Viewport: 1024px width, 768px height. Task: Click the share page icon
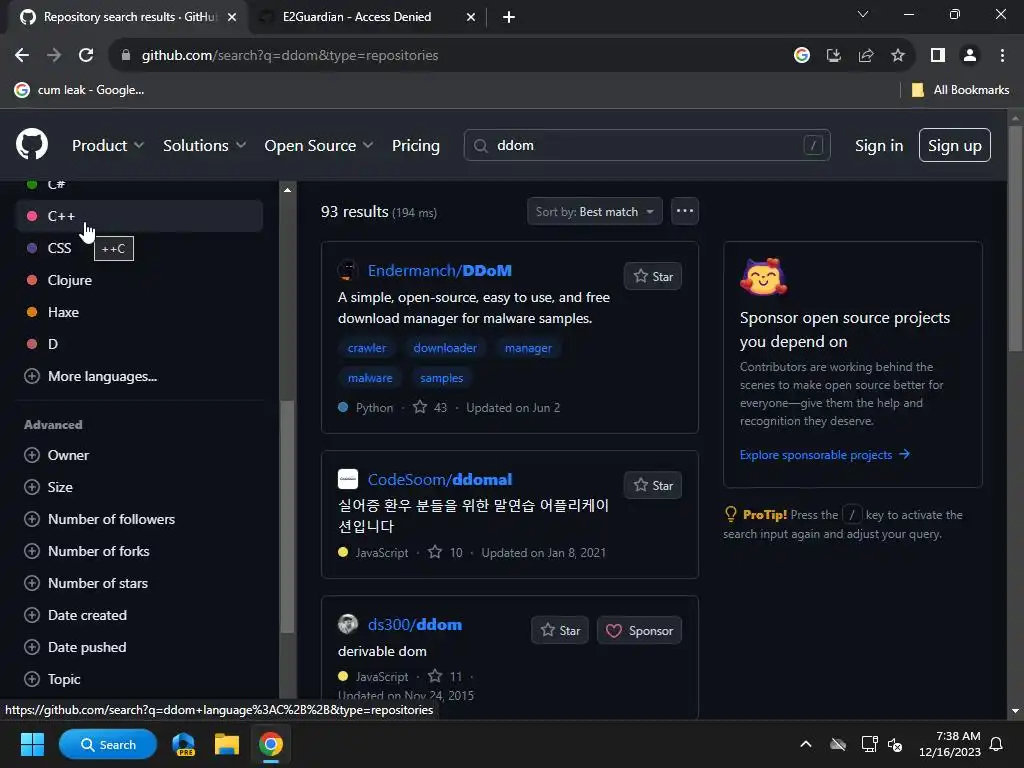pos(865,56)
